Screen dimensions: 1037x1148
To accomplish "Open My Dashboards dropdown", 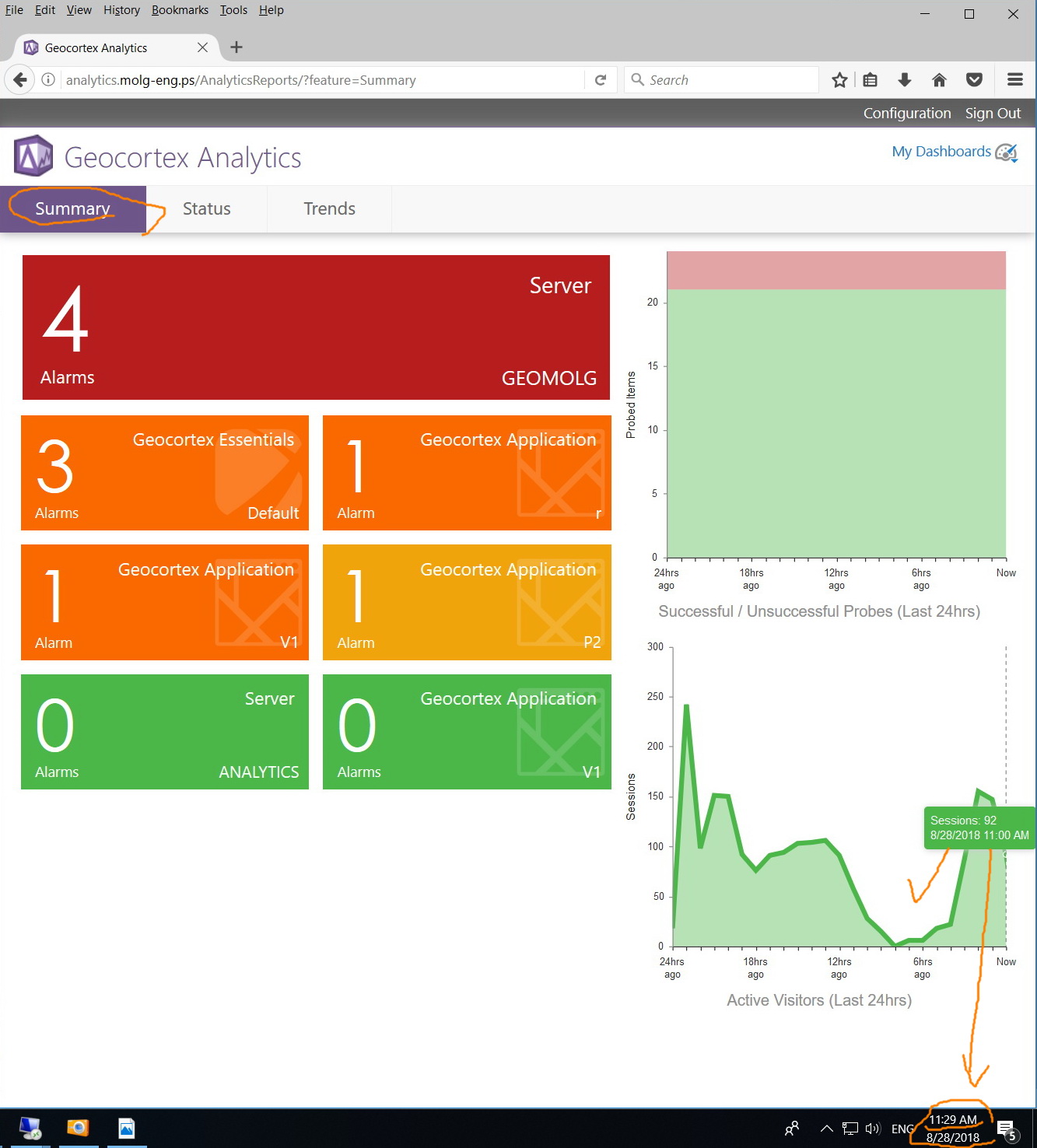I will [955, 152].
